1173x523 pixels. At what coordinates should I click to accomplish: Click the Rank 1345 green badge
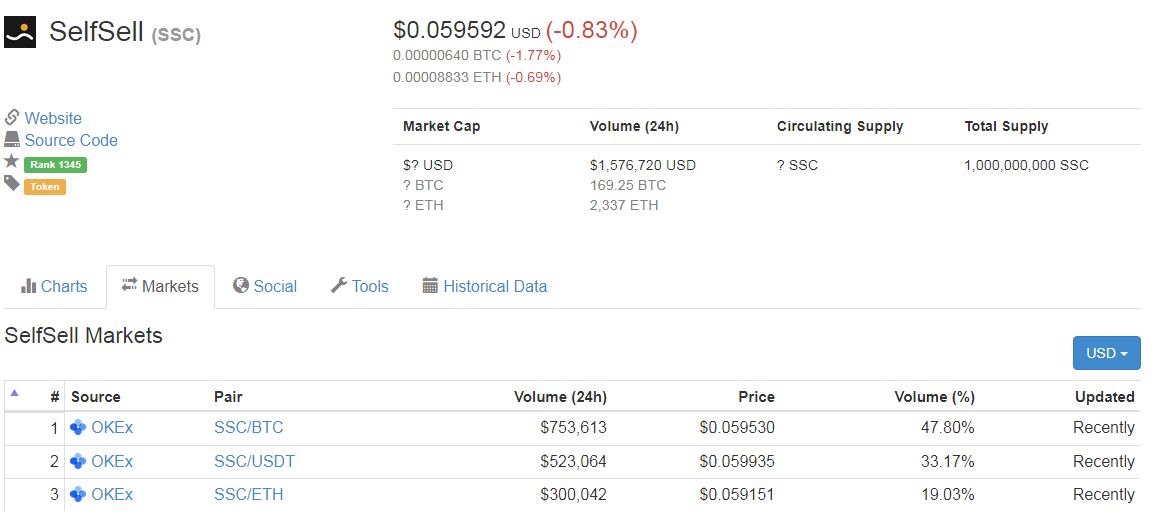click(55, 164)
